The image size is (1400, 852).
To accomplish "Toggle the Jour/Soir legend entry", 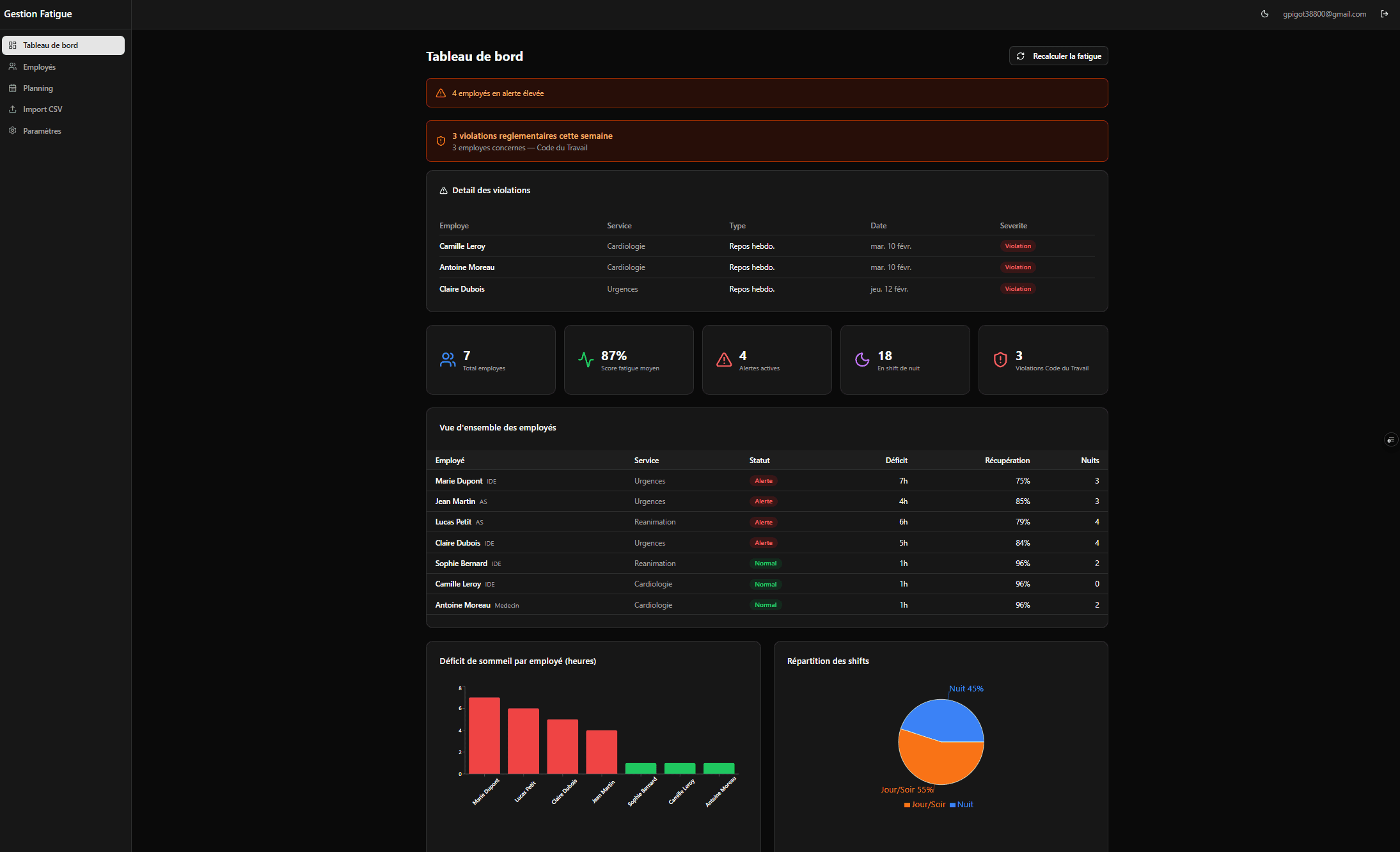I will point(925,804).
